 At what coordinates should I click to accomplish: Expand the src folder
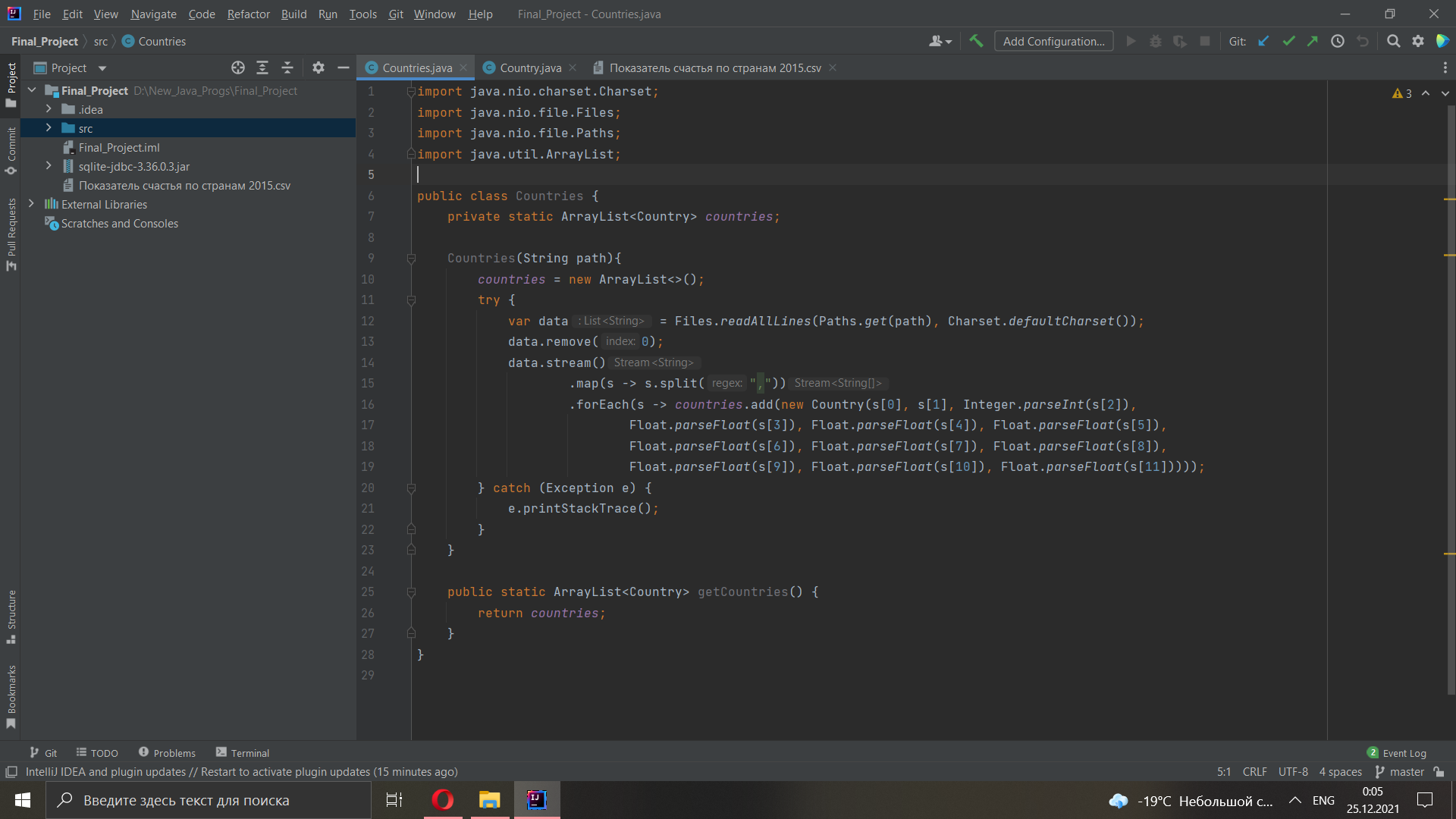coord(49,128)
